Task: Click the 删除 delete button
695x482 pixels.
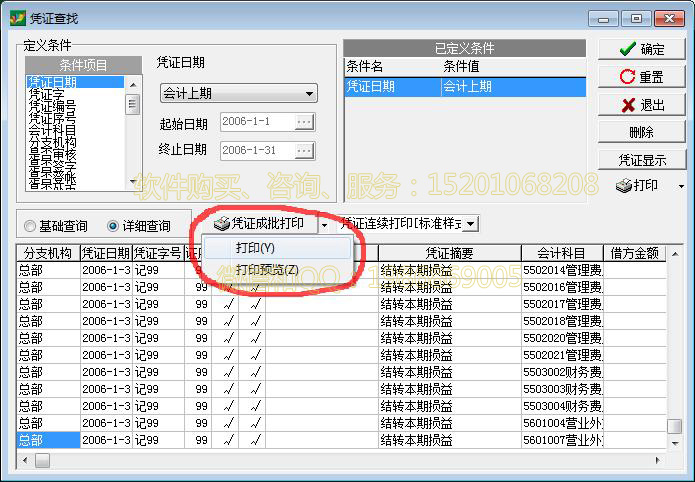Action: coord(641,132)
